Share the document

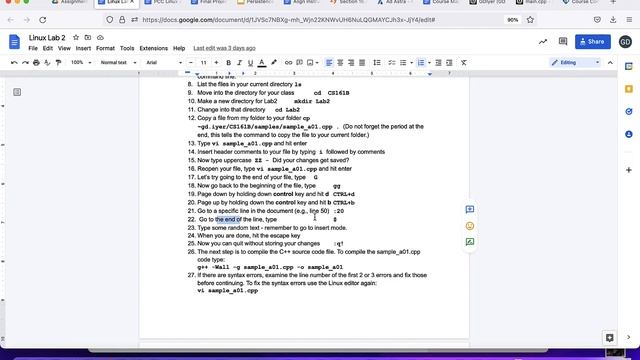click(593, 42)
